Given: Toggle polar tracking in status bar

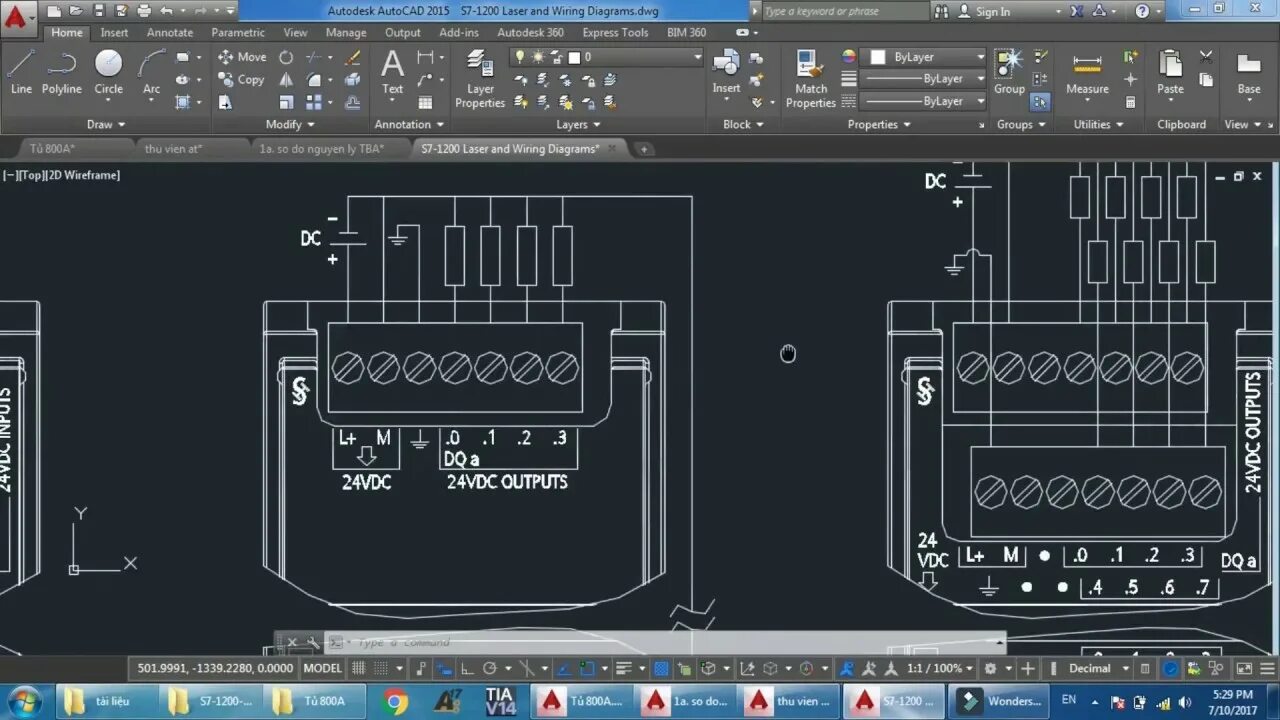Looking at the screenshot, I should (x=490, y=668).
